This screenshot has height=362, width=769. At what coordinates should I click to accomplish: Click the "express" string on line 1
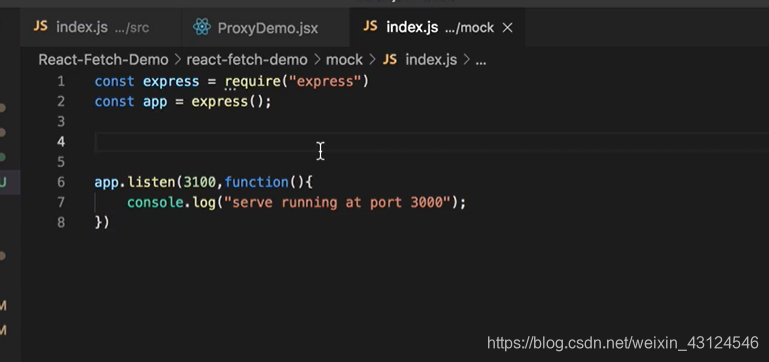325,81
